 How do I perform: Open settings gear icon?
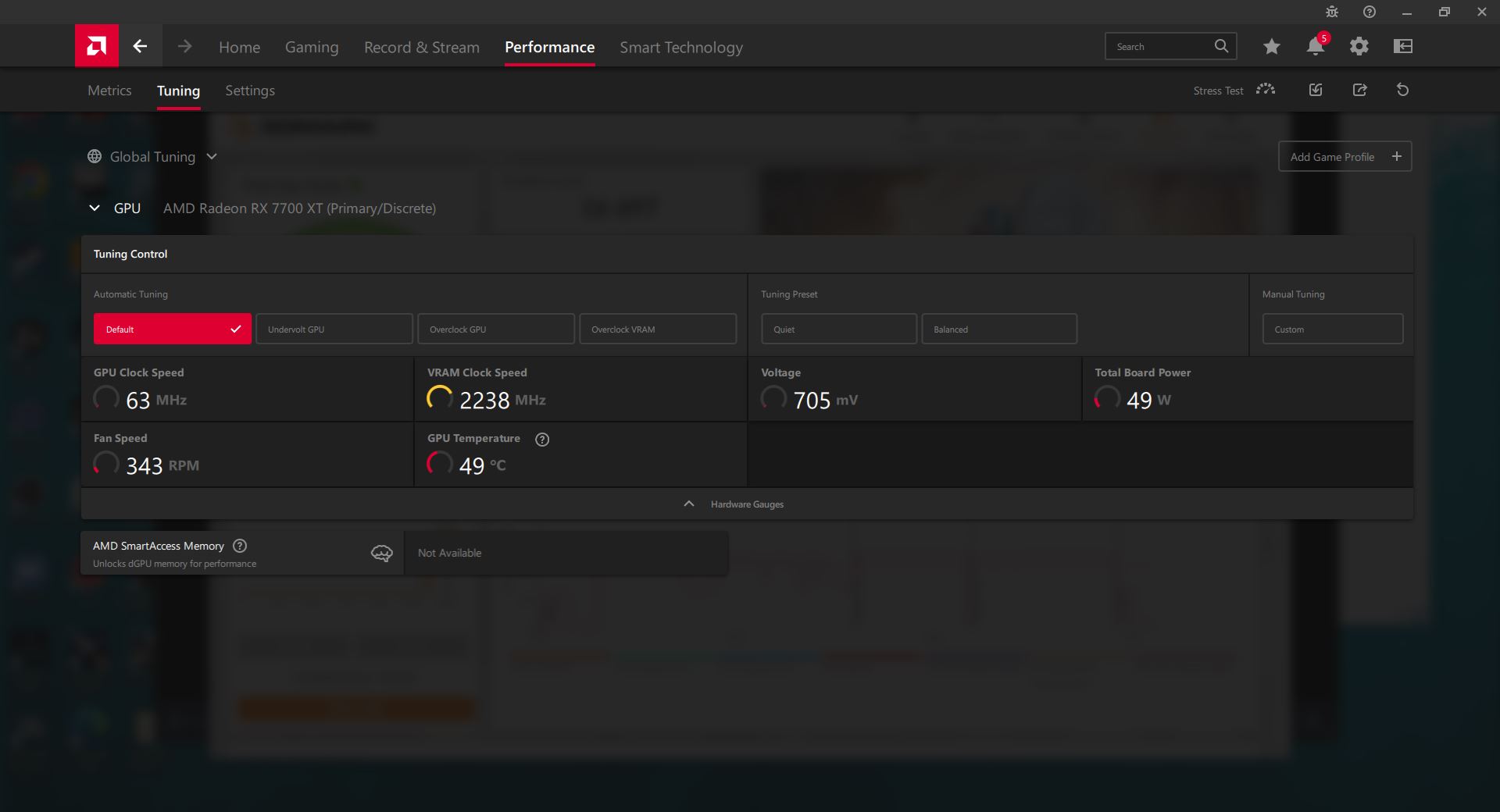tap(1359, 46)
